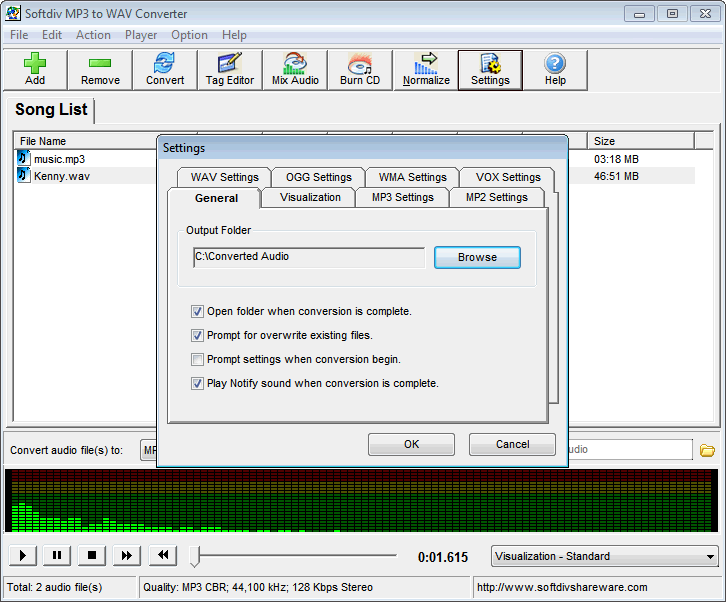
Task: Click the Size column header
Action: (x=641, y=141)
